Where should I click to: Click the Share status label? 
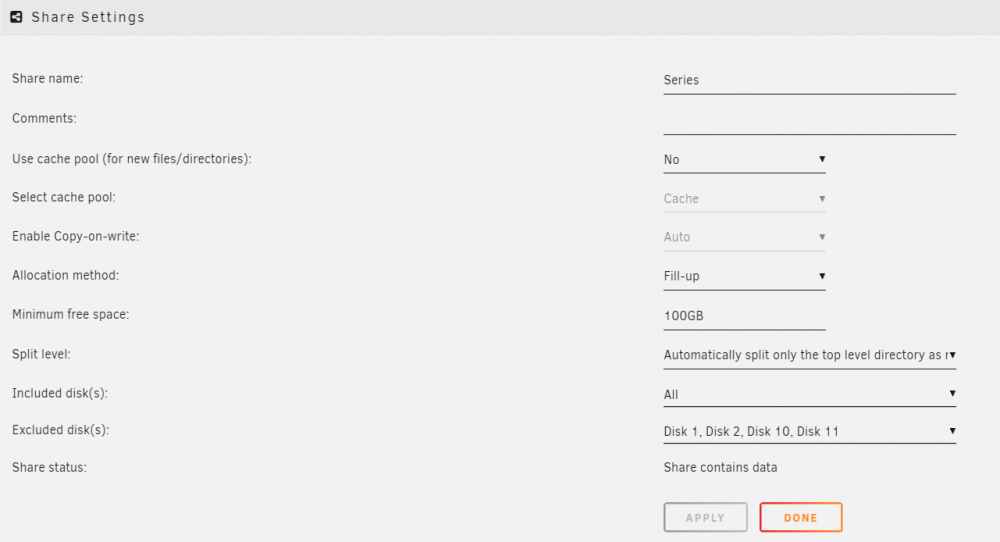coord(49,467)
